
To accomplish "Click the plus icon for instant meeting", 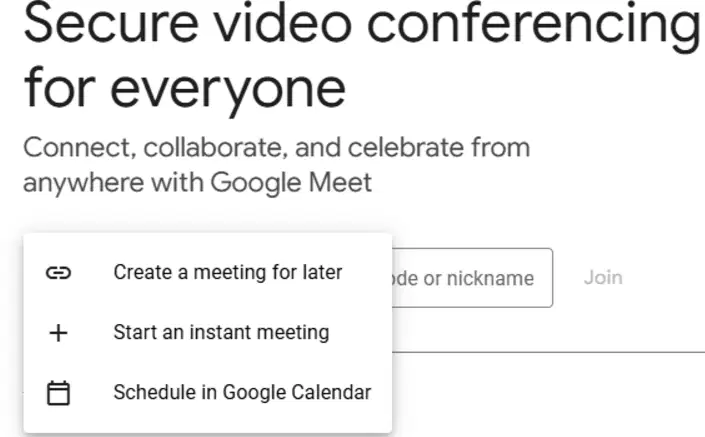I will pyautogui.click(x=58, y=333).
